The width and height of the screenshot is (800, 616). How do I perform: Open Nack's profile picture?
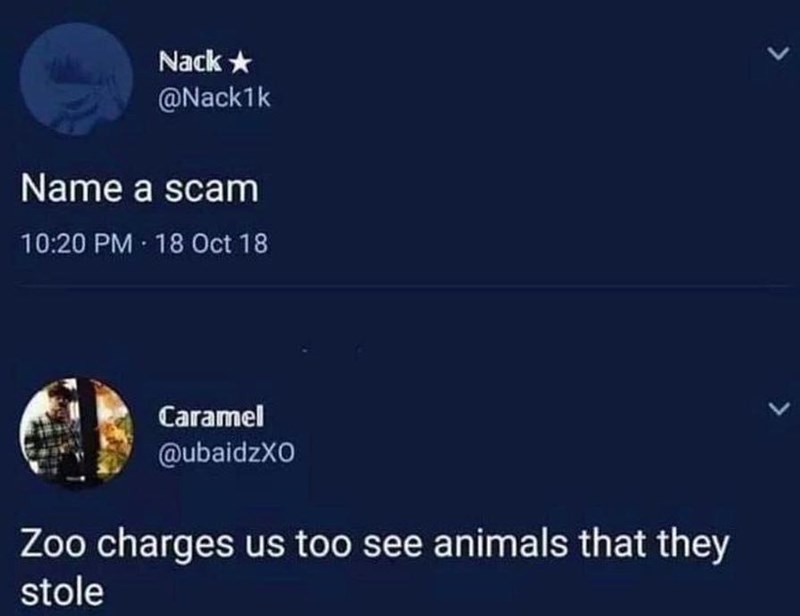pyautogui.click(x=77, y=78)
